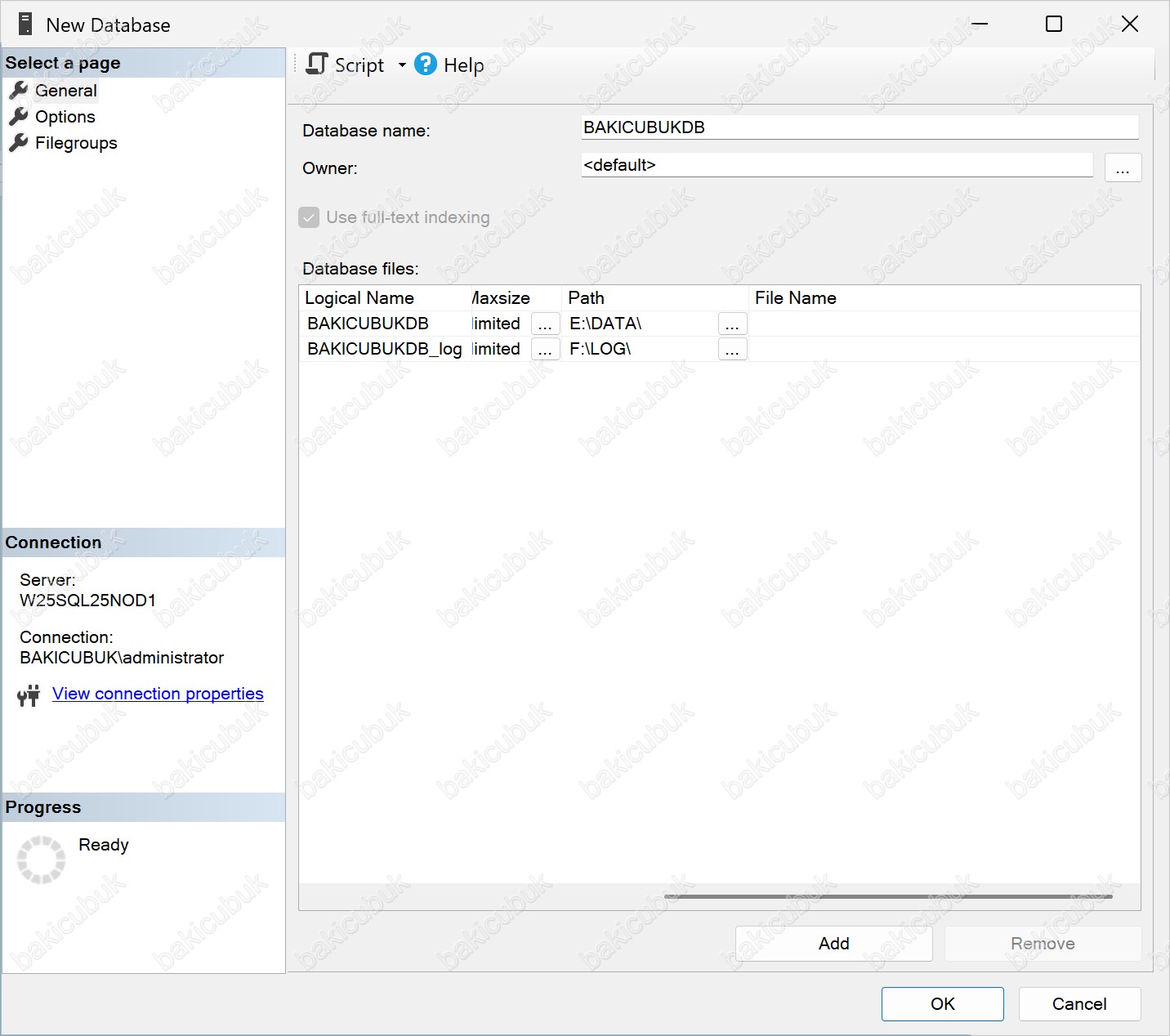
Task: Click the Database name input field
Action: click(x=860, y=127)
